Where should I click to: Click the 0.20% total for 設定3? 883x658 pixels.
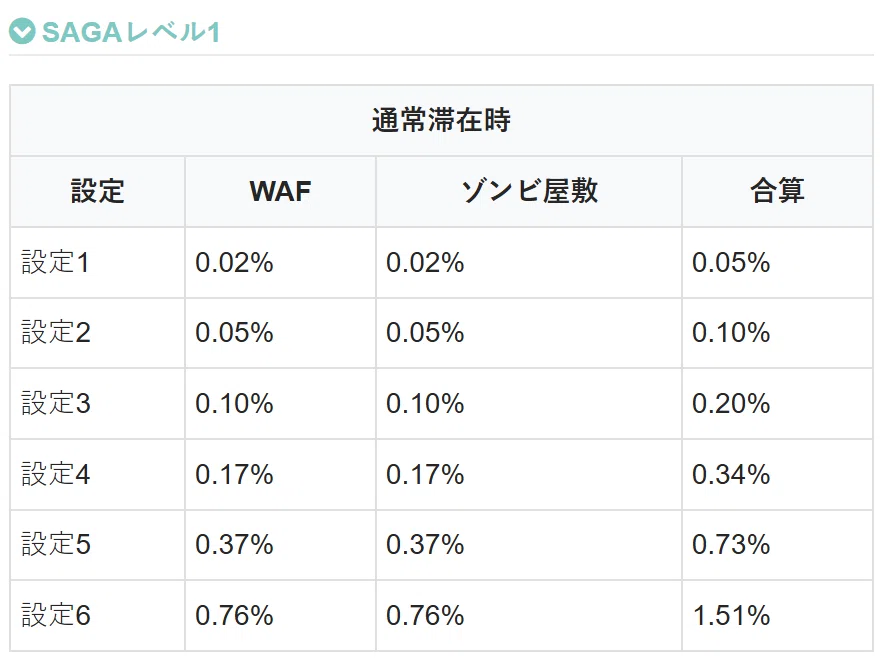(731, 403)
